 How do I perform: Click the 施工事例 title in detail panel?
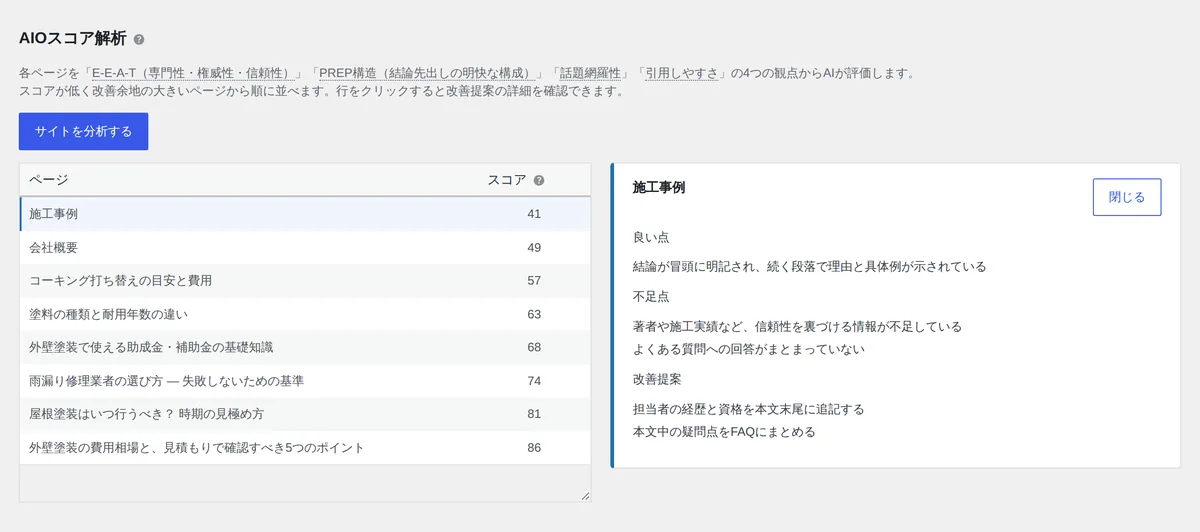tap(659, 187)
